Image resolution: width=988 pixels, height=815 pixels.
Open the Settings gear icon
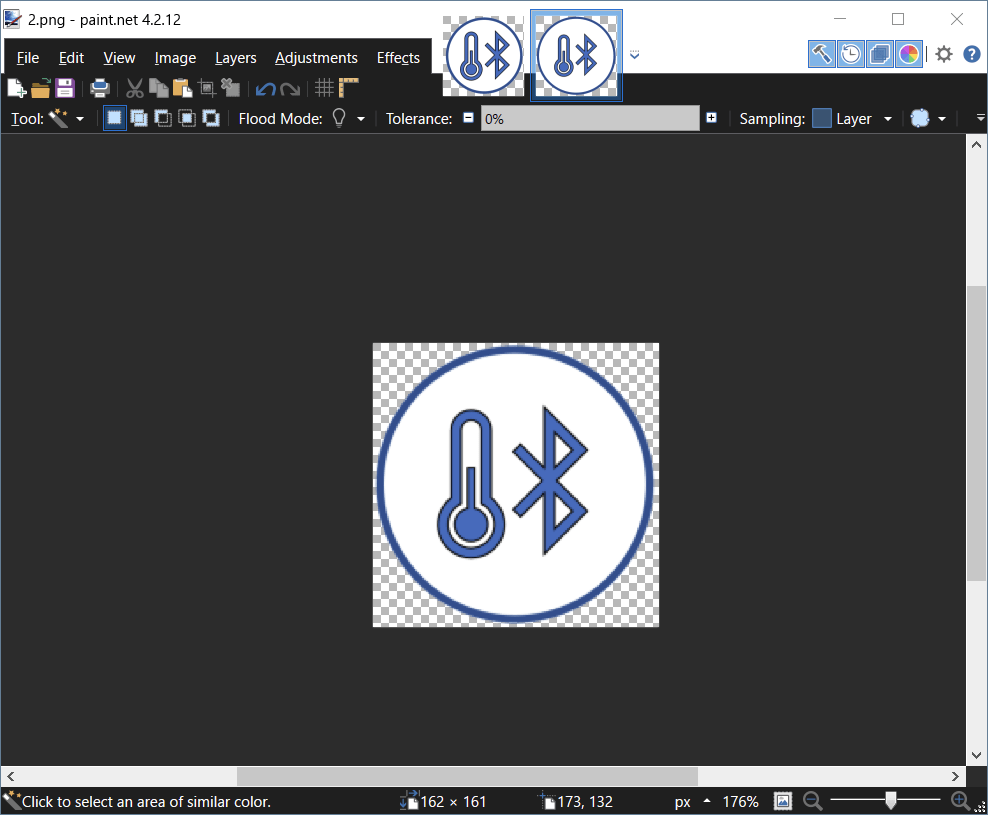pos(943,54)
